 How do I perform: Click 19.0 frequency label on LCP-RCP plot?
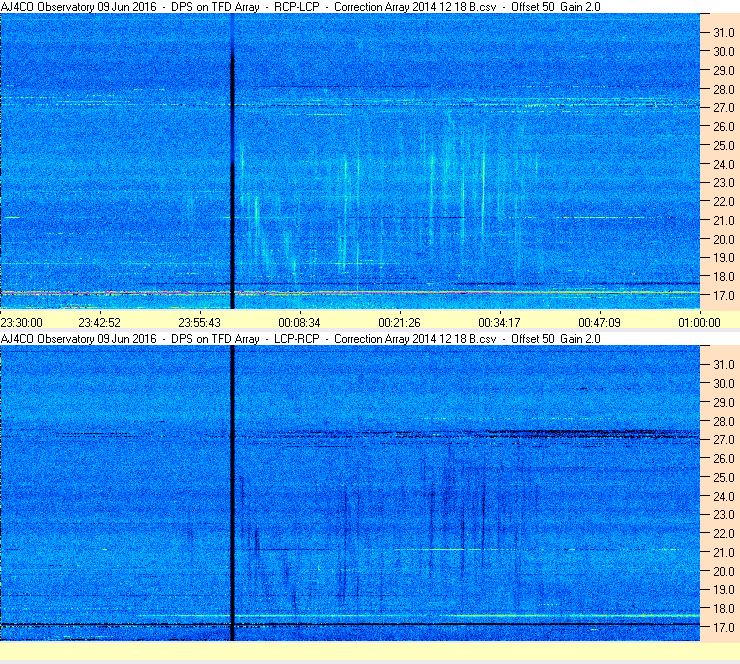pyautogui.click(x=724, y=589)
